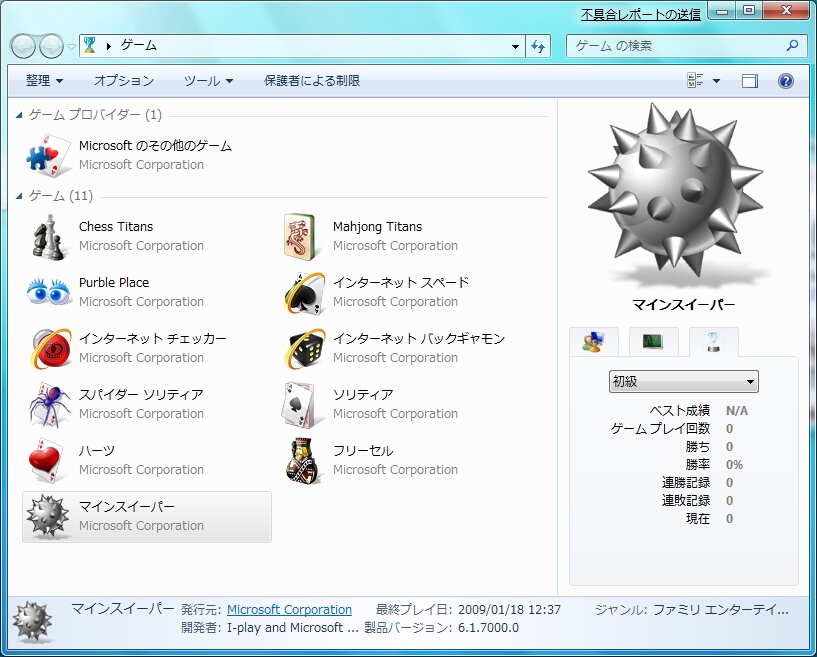Select the マインスイーパー mine icon in list
Viewport: 817px width, 657px height.
pyautogui.click(x=47, y=516)
